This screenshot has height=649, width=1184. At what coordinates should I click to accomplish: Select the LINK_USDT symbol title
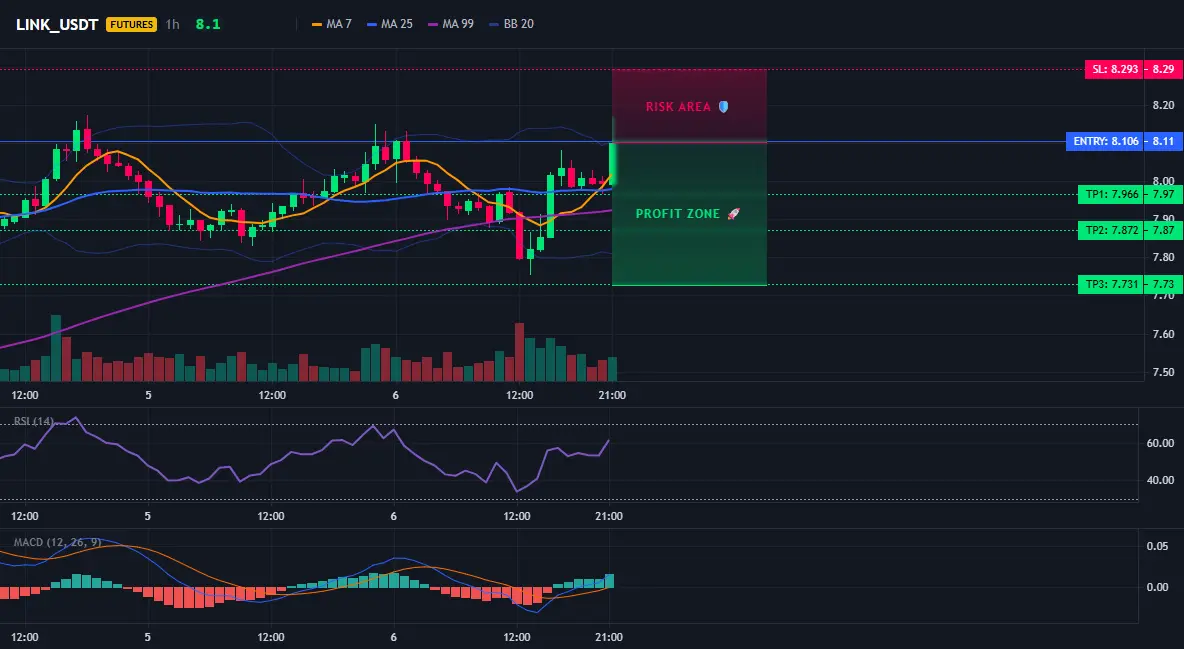click(x=57, y=24)
